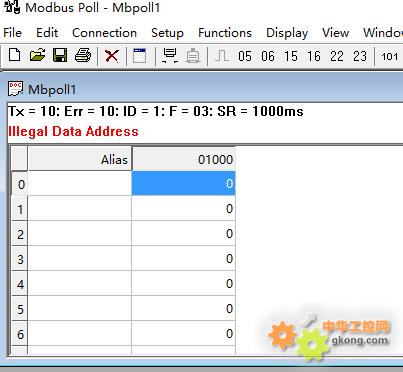403x372 pixels.
Task: Select the value cell in row 3
Action: (x=184, y=258)
